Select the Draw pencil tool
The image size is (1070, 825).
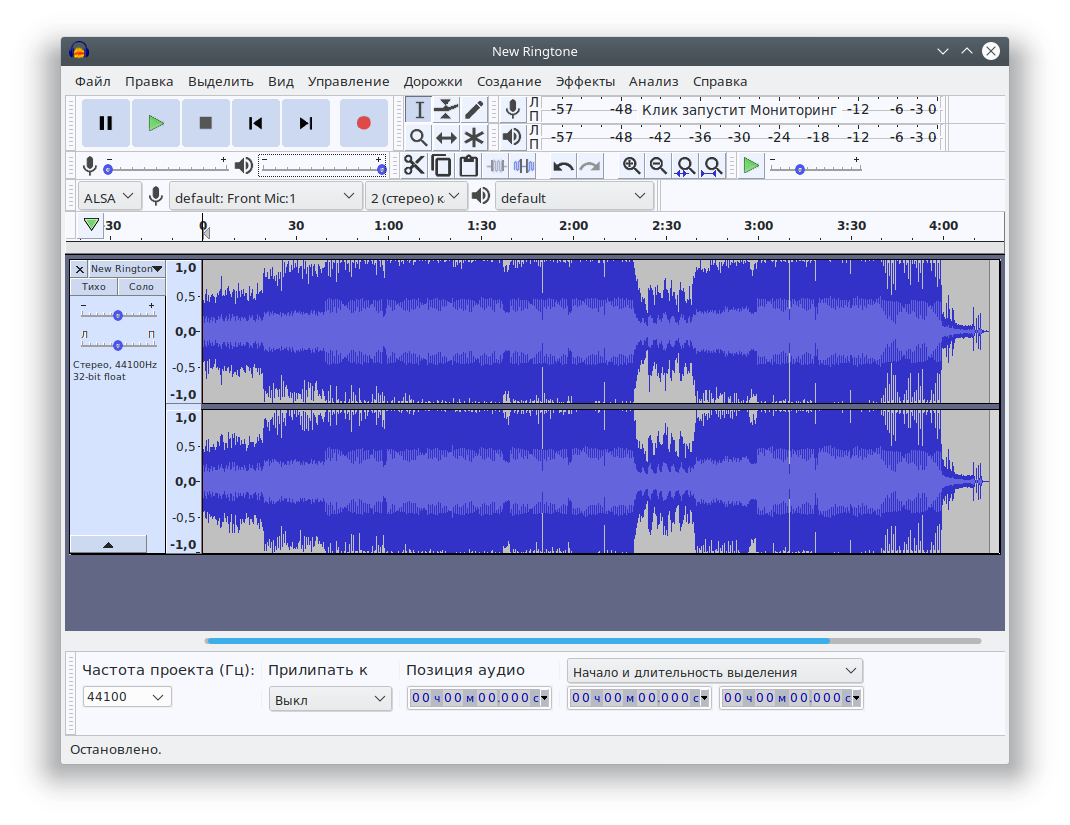tap(474, 109)
